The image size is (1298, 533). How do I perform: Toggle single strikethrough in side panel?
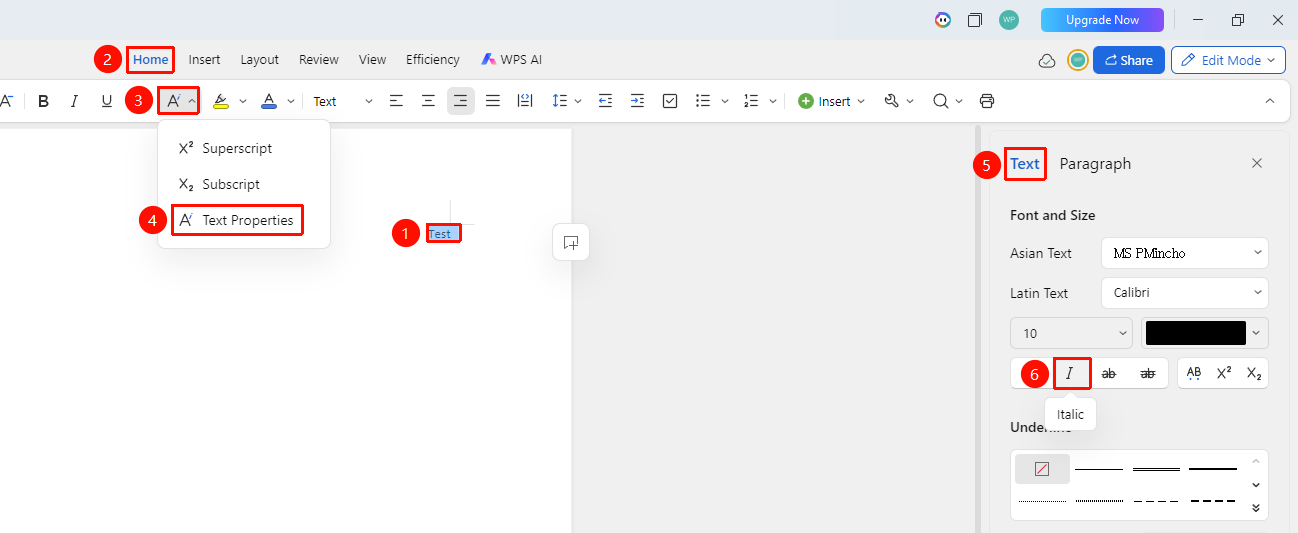pyautogui.click(x=1109, y=373)
